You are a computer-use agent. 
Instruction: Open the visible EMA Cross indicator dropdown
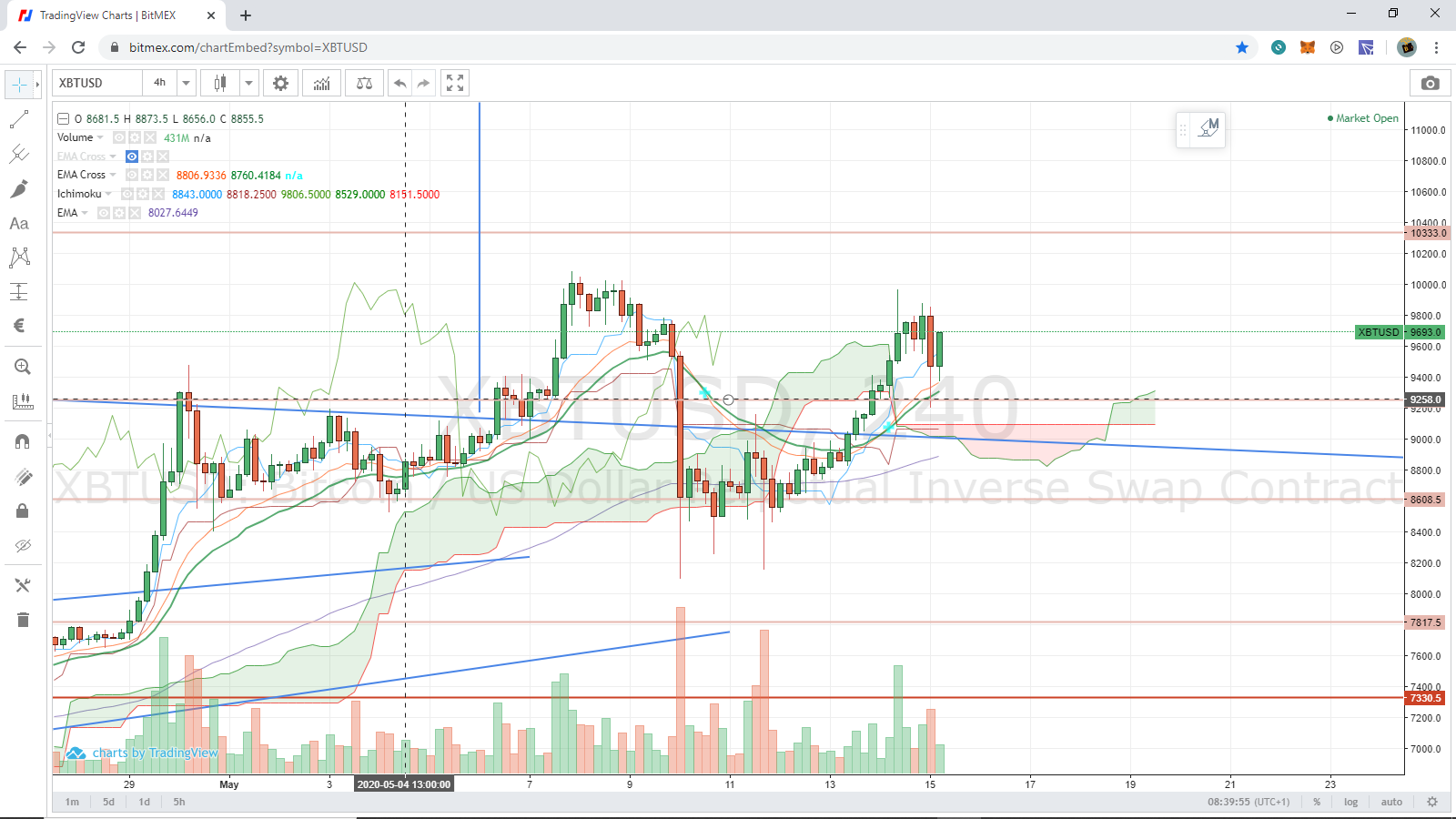point(113,175)
